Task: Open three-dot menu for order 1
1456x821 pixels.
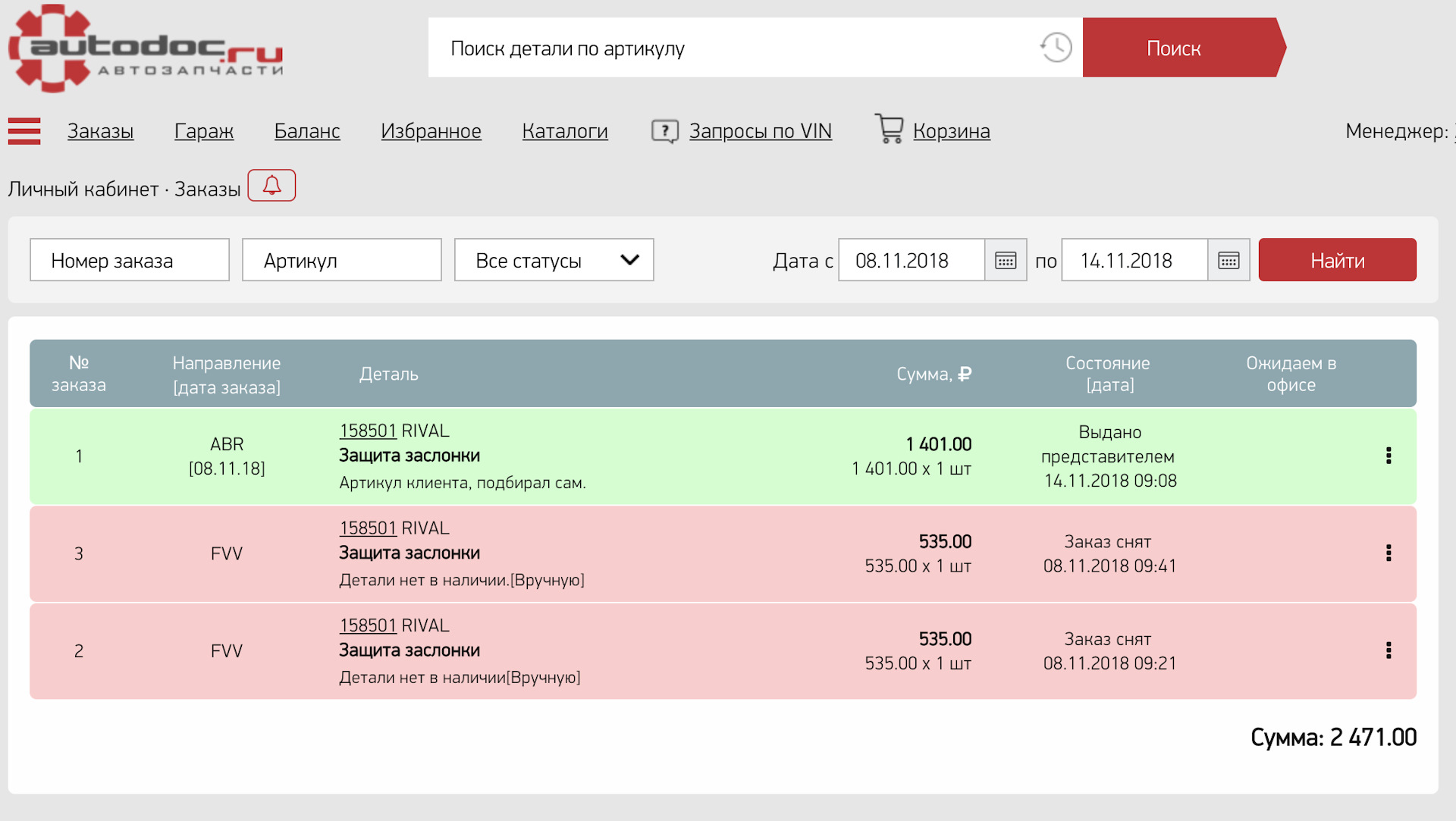Action: tap(1389, 456)
